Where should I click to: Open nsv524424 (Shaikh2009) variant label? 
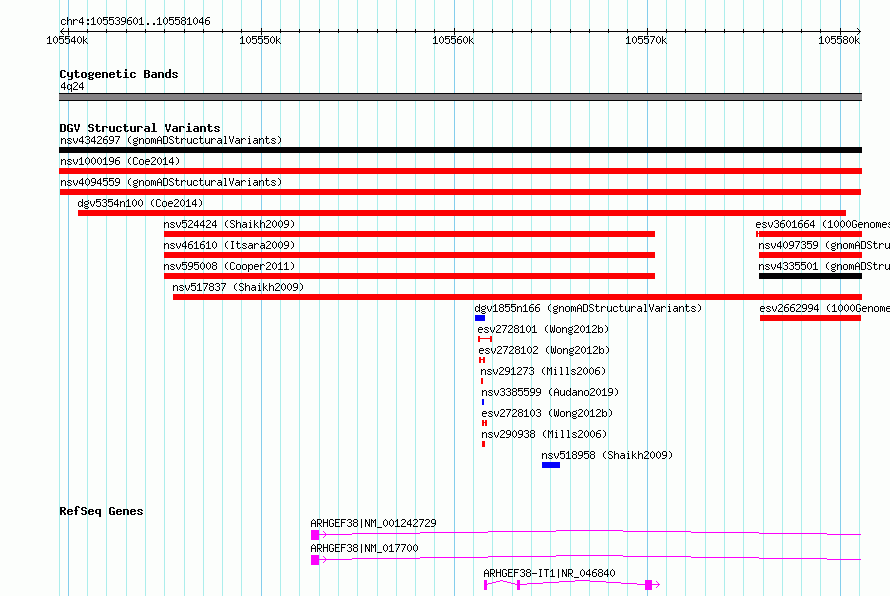(x=229, y=224)
